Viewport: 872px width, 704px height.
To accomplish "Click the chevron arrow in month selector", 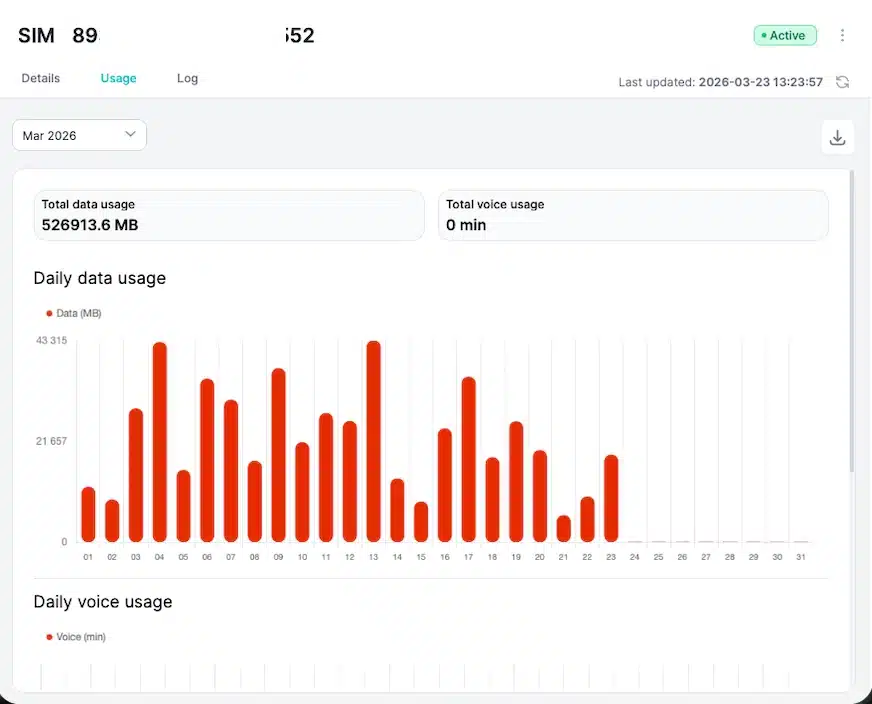I will point(130,134).
